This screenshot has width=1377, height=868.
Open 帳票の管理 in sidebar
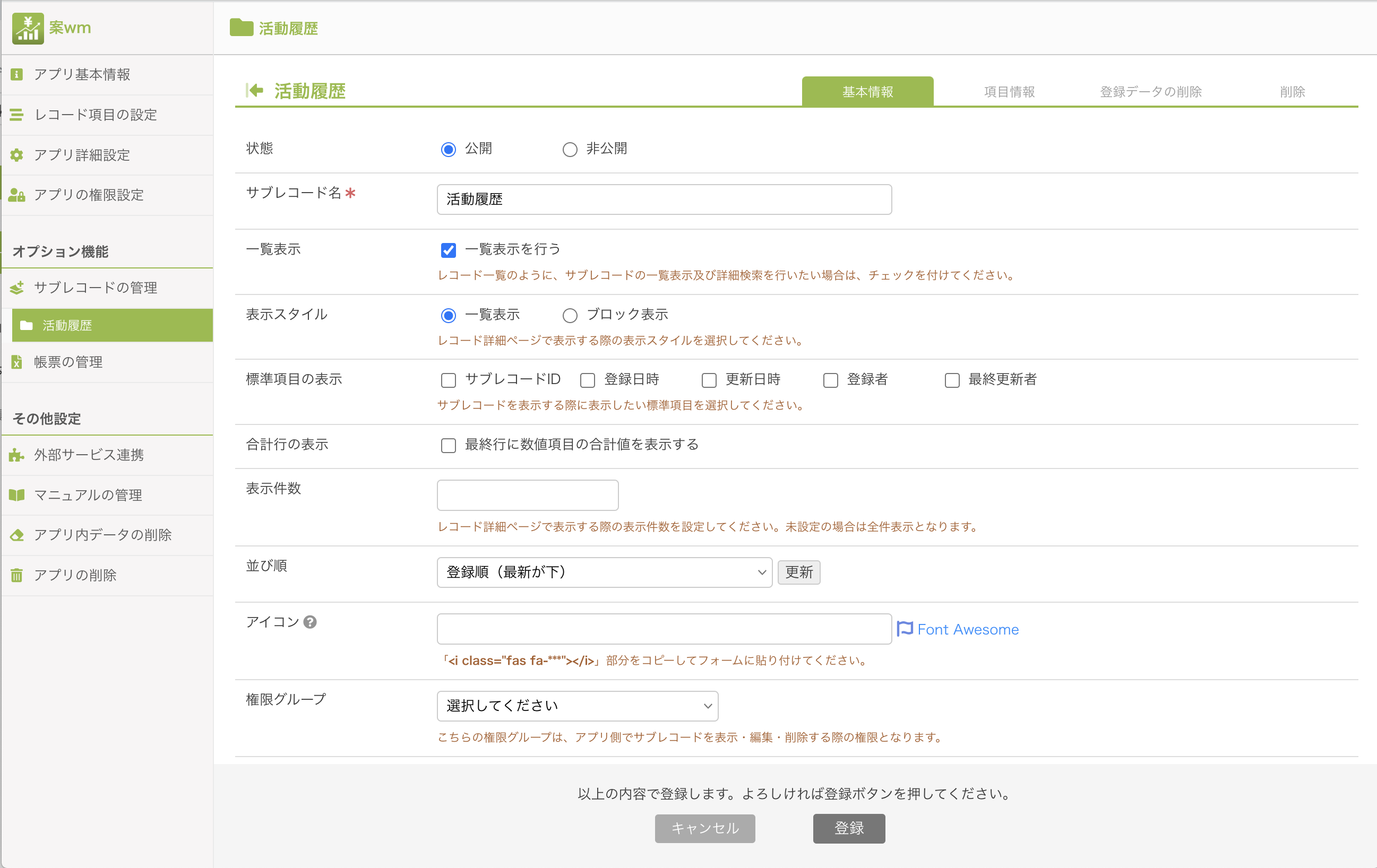pos(108,362)
